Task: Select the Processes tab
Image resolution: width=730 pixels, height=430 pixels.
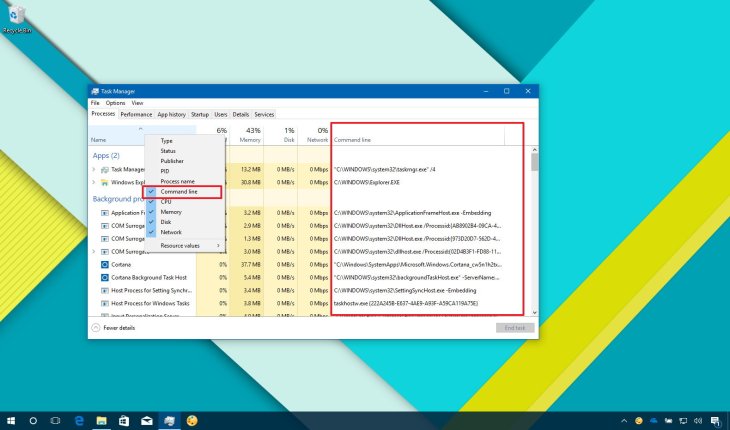Action: pyautogui.click(x=103, y=114)
